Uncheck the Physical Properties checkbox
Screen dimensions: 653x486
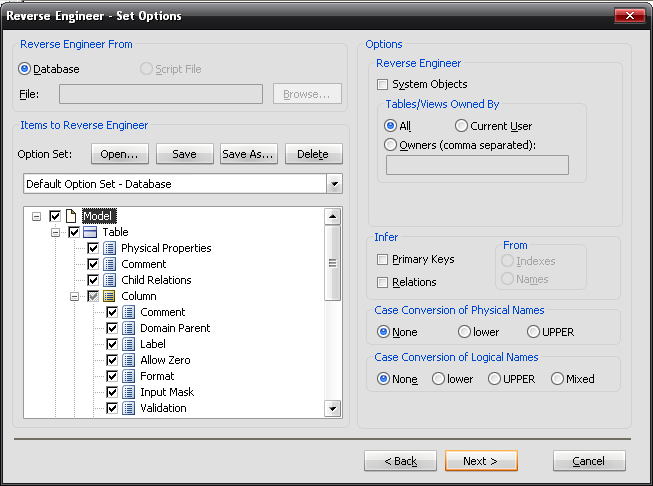point(93,248)
